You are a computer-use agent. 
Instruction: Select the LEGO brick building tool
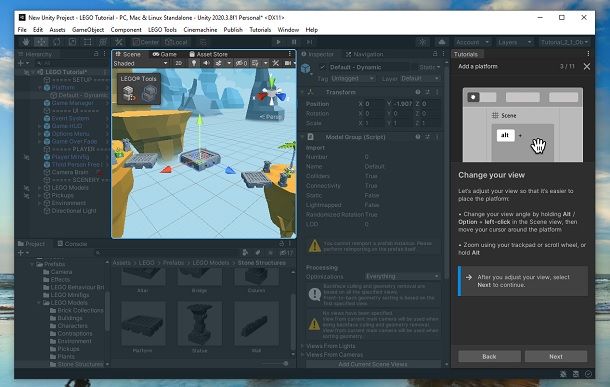(x=129, y=93)
